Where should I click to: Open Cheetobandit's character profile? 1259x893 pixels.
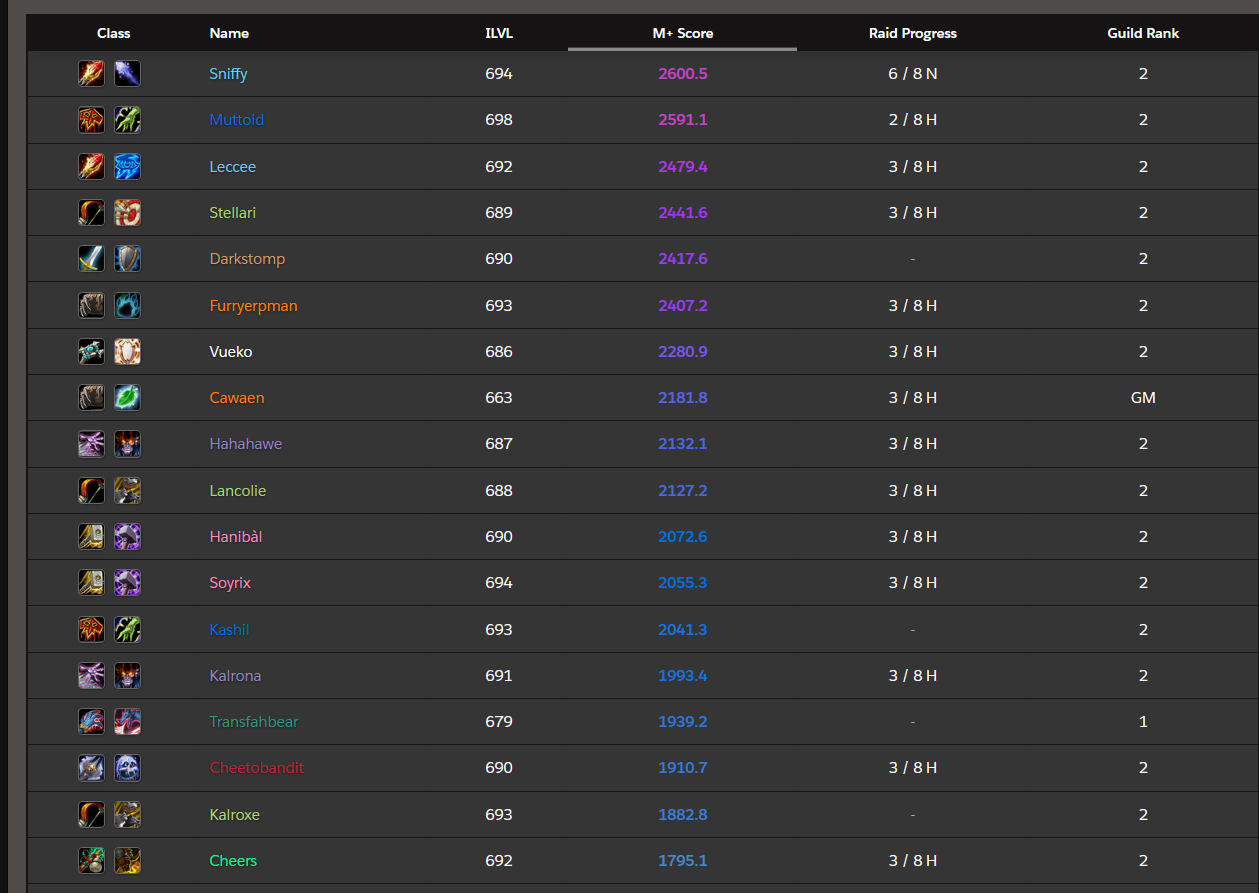pos(257,768)
